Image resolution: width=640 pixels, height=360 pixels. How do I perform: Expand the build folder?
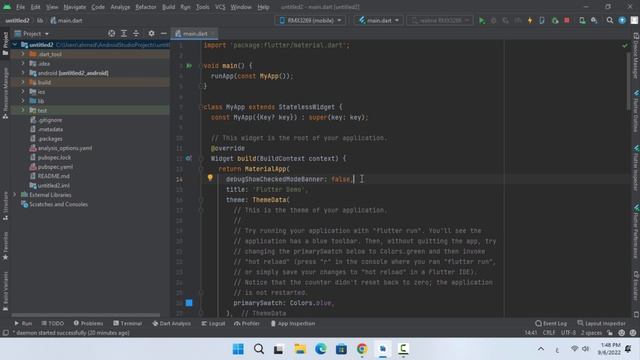pos(23,82)
